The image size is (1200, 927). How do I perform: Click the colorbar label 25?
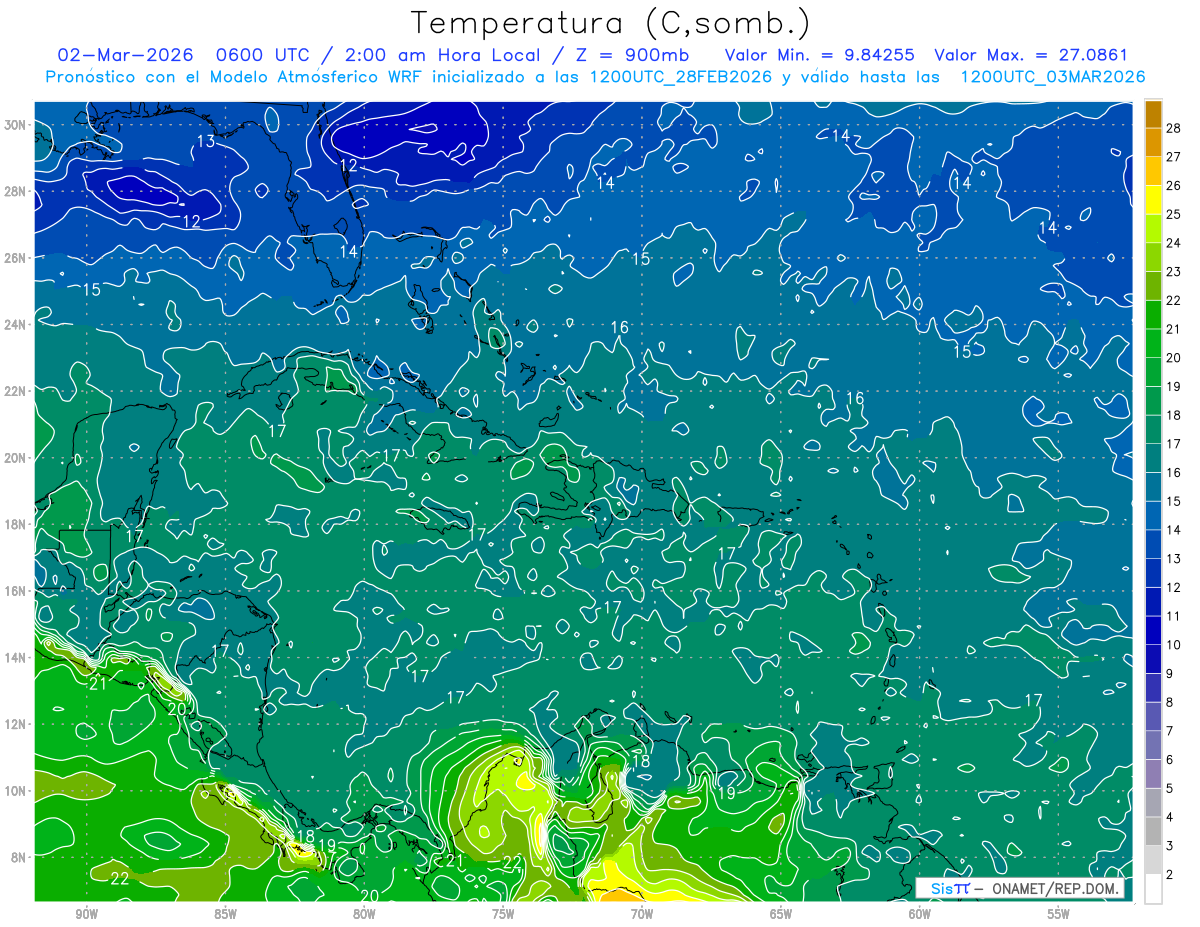coord(1174,214)
